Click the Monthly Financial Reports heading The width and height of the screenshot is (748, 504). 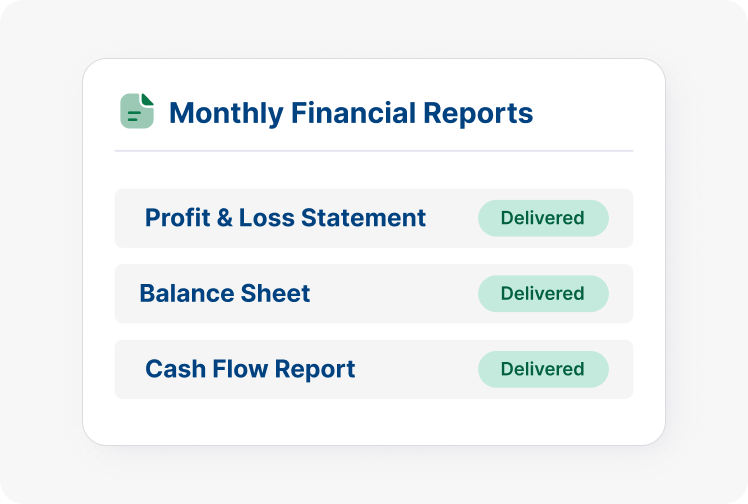pyautogui.click(x=350, y=113)
